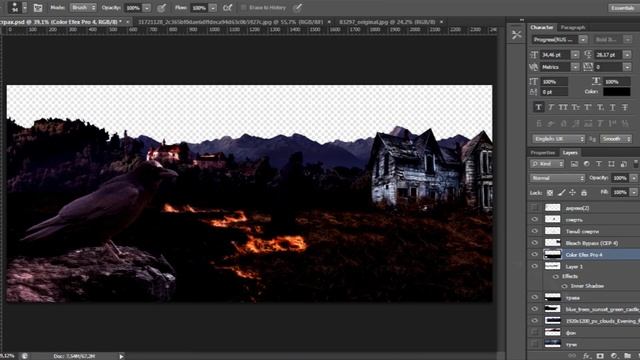This screenshot has height=360, width=640.
Task: Open the leading value dropdown arrow
Action: (627, 55)
